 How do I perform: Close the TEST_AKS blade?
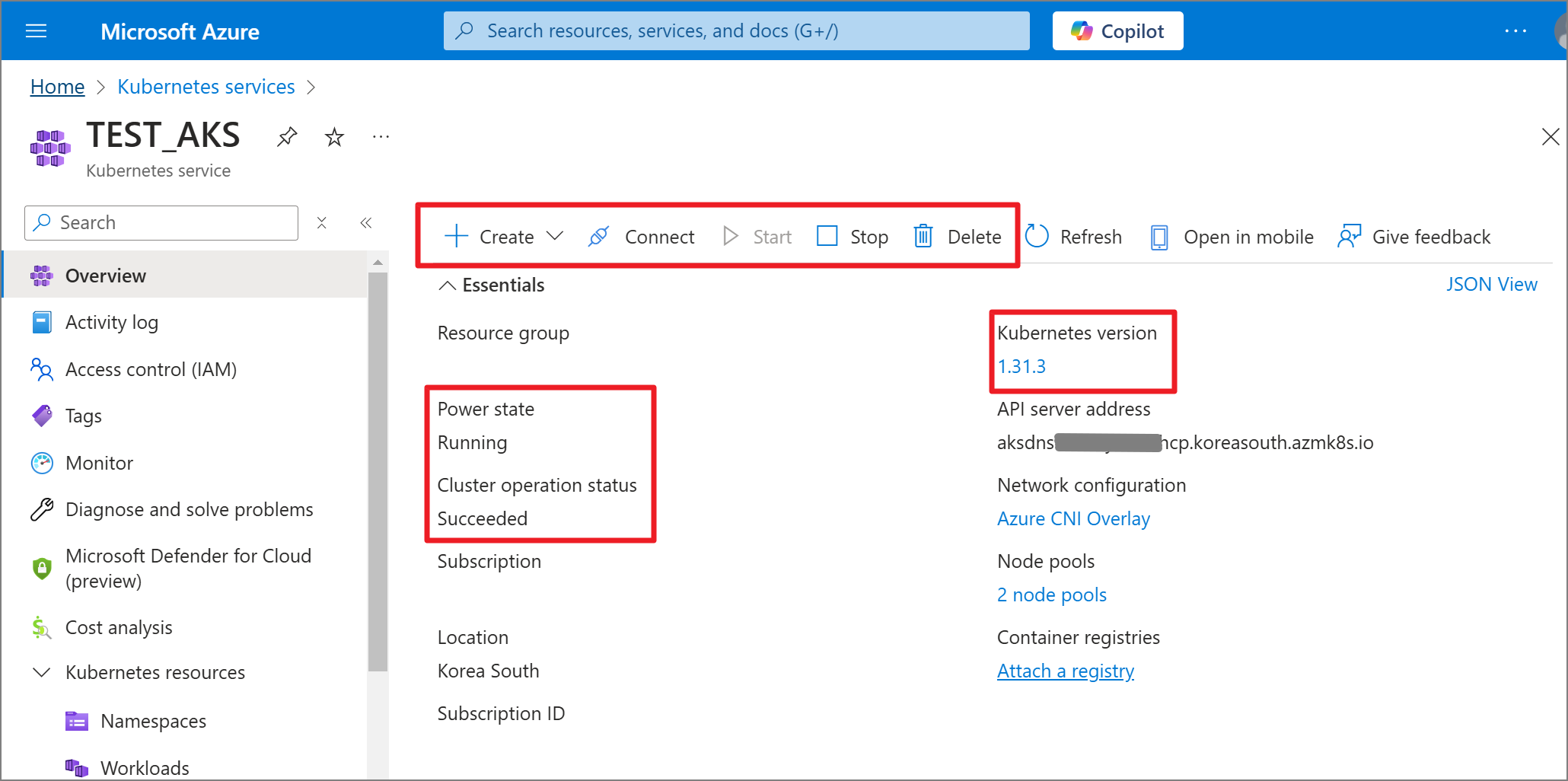tap(1550, 137)
